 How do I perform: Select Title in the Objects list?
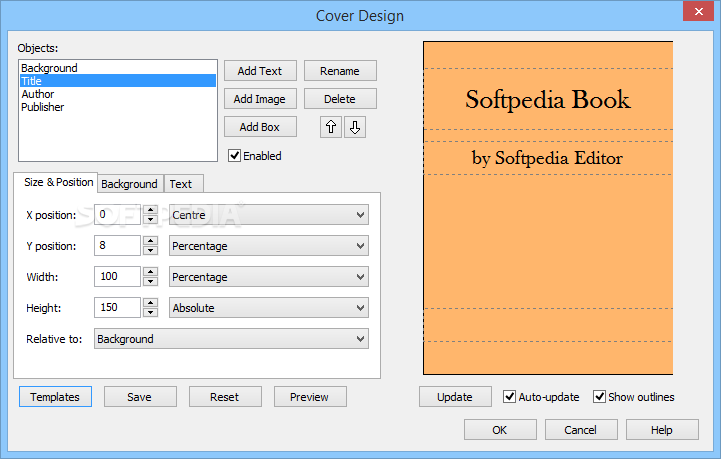point(118,81)
